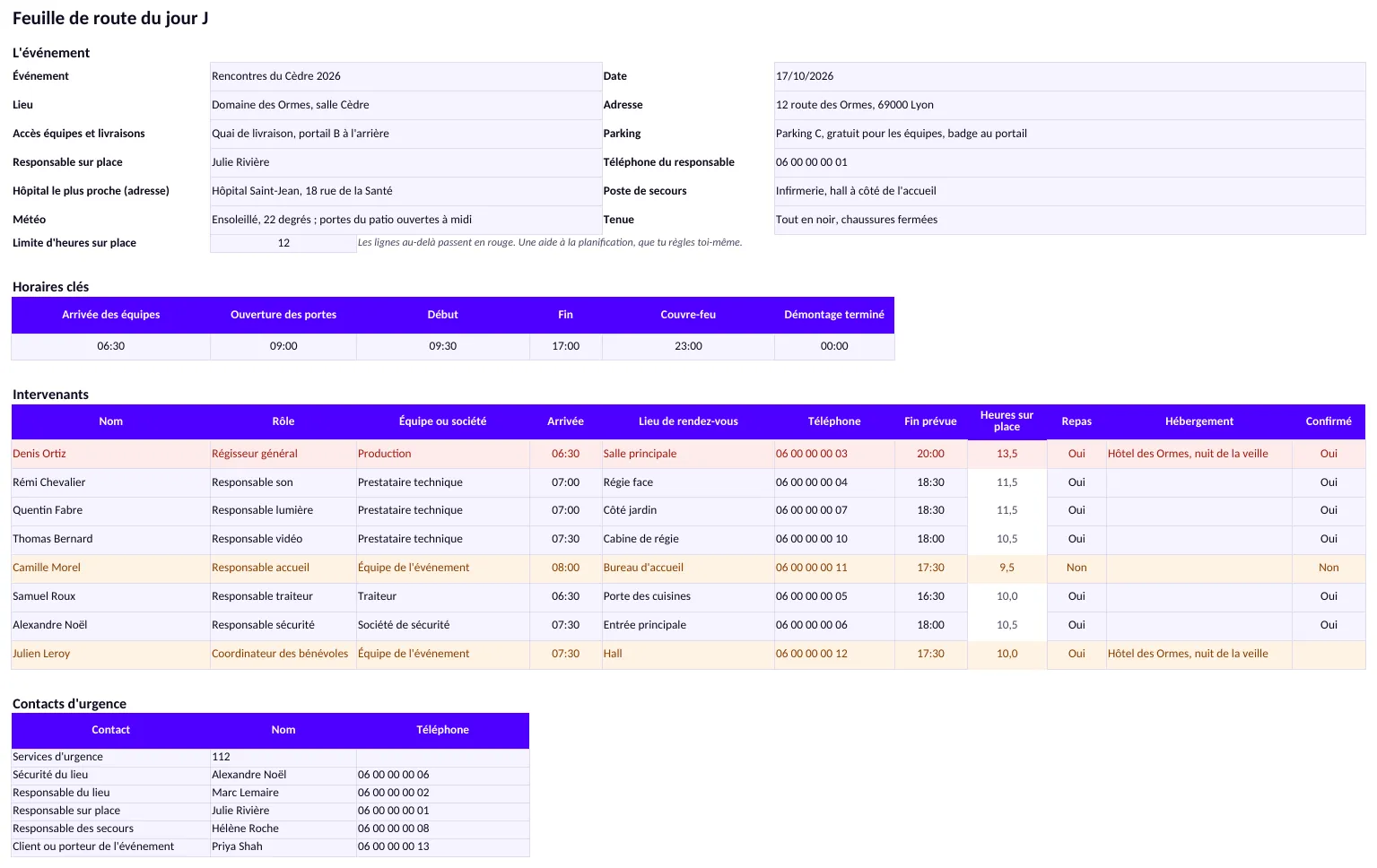This screenshot has height=868, width=1377.
Task: Click Julien Leroy's role 'Coordinateur des bénévoles'
Action: click(283, 654)
